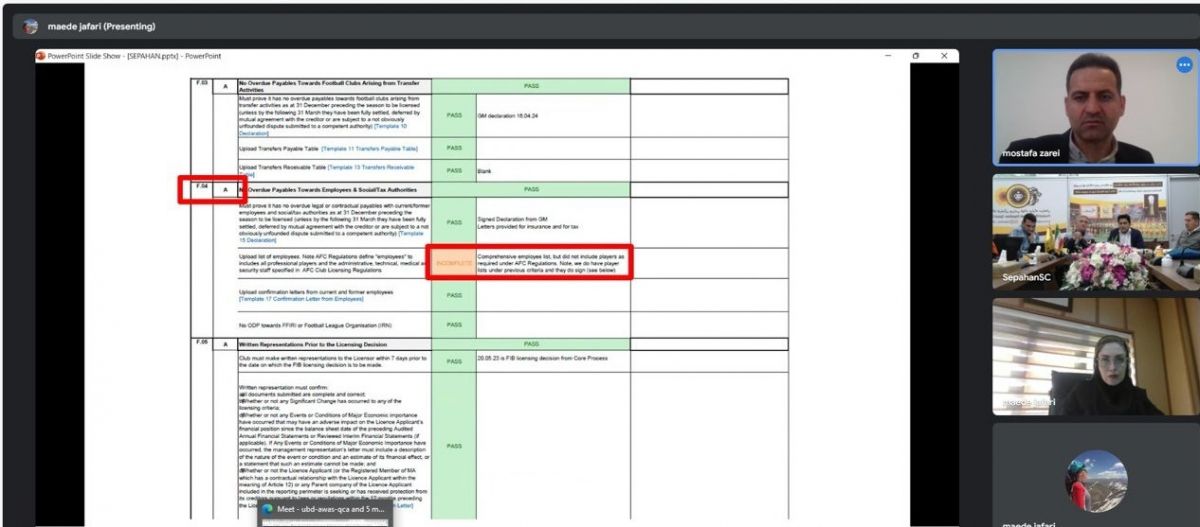Click the orange INCOMPLETE status cell
Screen dimensions: 1200x527
pyautogui.click(x=453, y=262)
